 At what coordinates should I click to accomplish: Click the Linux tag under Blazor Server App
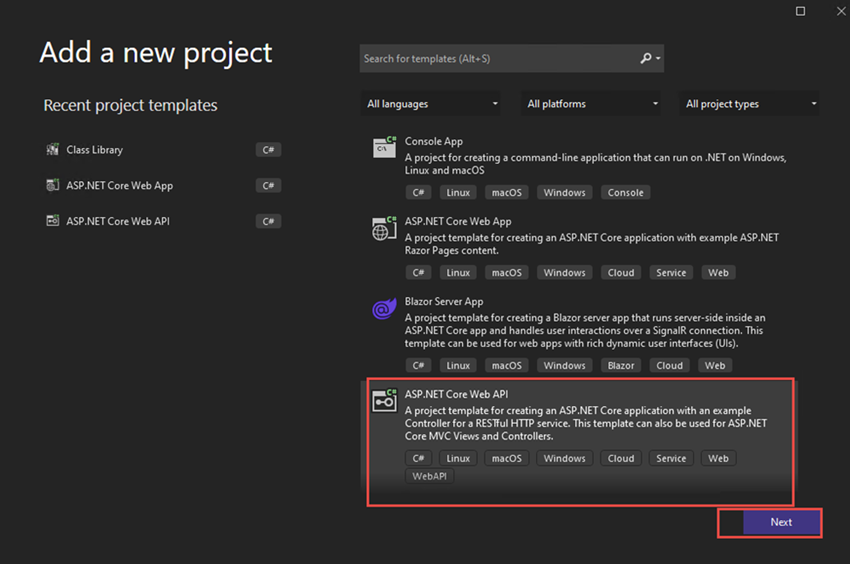click(458, 366)
